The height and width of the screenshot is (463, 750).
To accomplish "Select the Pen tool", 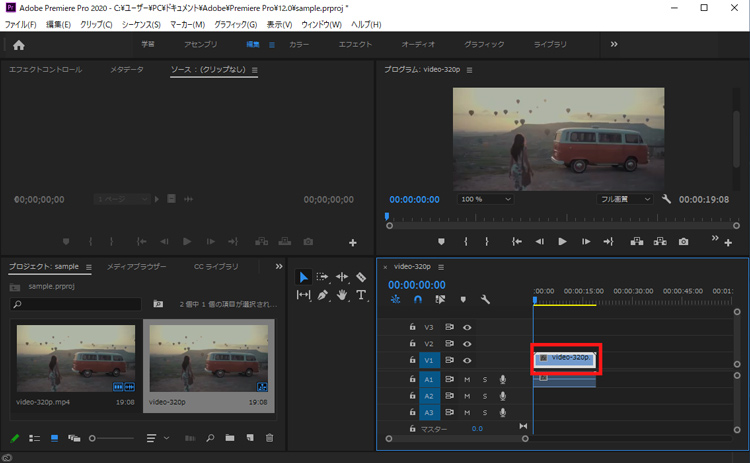I will (x=323, y=295).
